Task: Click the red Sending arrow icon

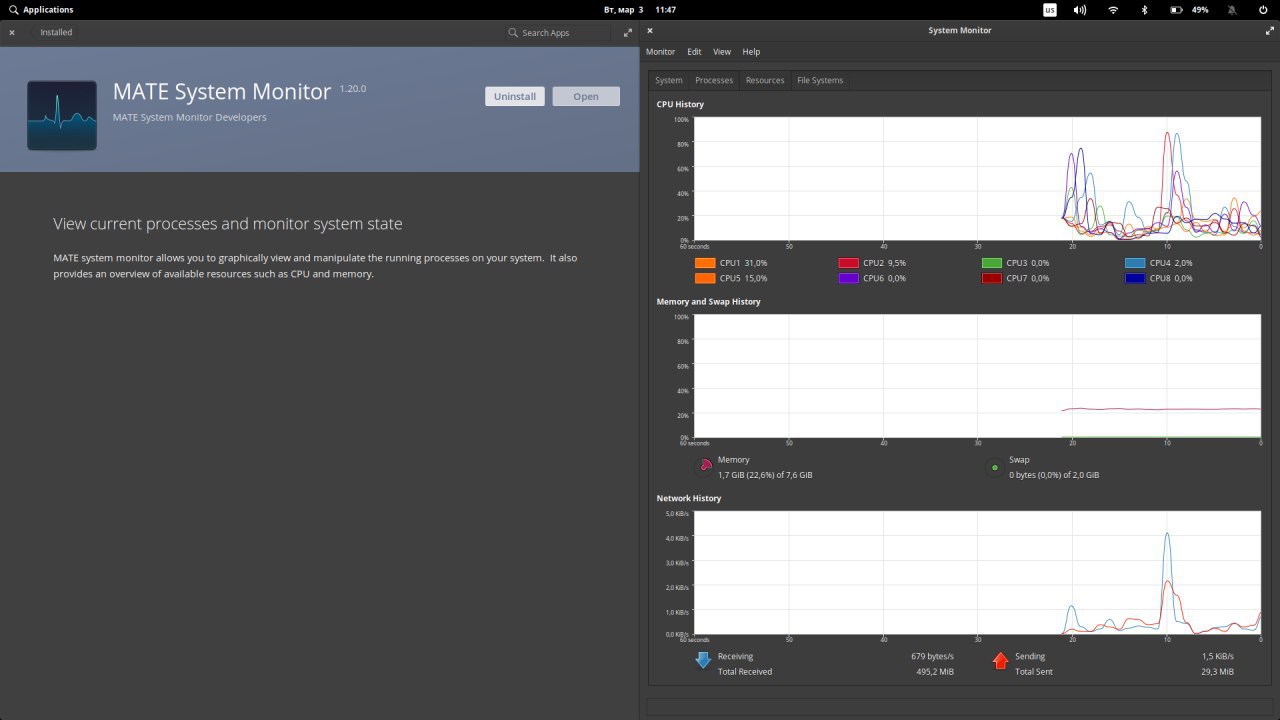Action: pyautogui.click(x=1001, y=660)
